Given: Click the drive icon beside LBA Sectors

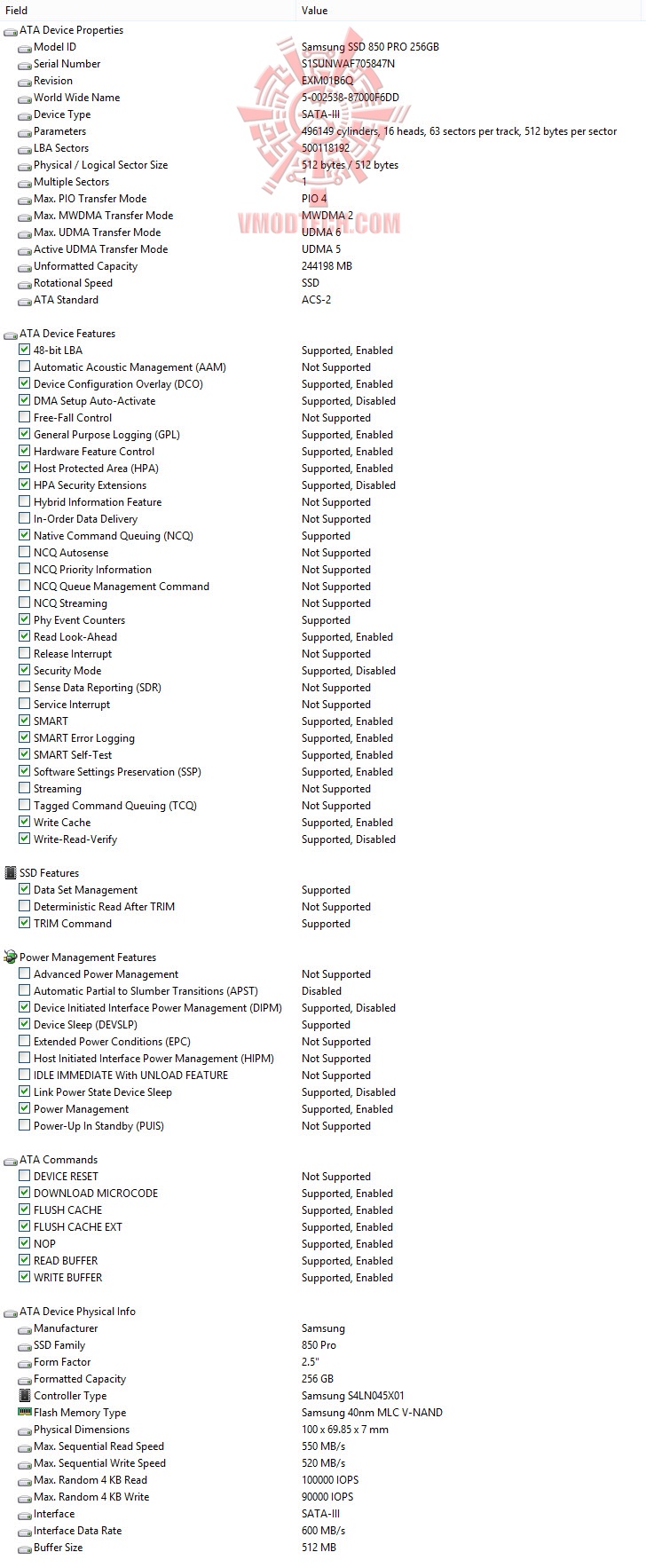Looking at the screenshot, I should tap(25, 149).
